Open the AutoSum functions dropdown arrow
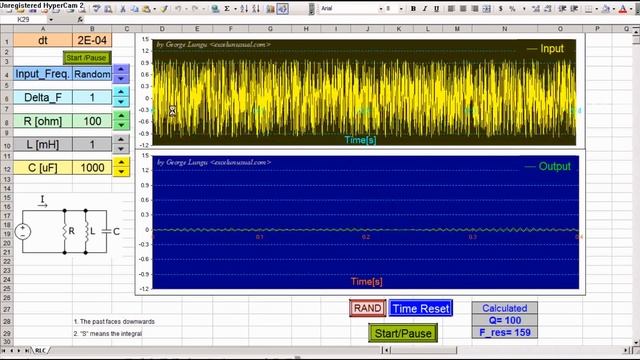The image size is (640, 360). coord(236,8)
